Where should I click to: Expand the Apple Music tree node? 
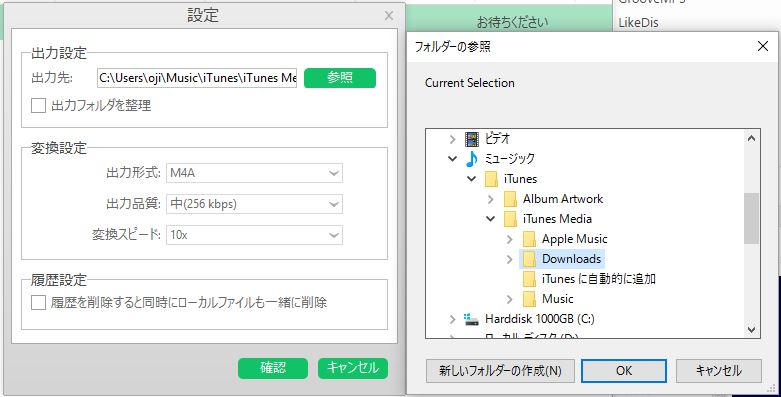(510, 239)
